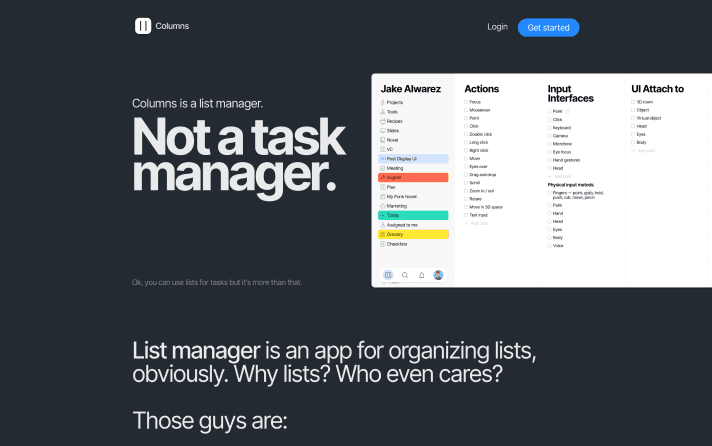Open the Tools list icon
This screenshot has height=446, width=712.
[382, 112]
